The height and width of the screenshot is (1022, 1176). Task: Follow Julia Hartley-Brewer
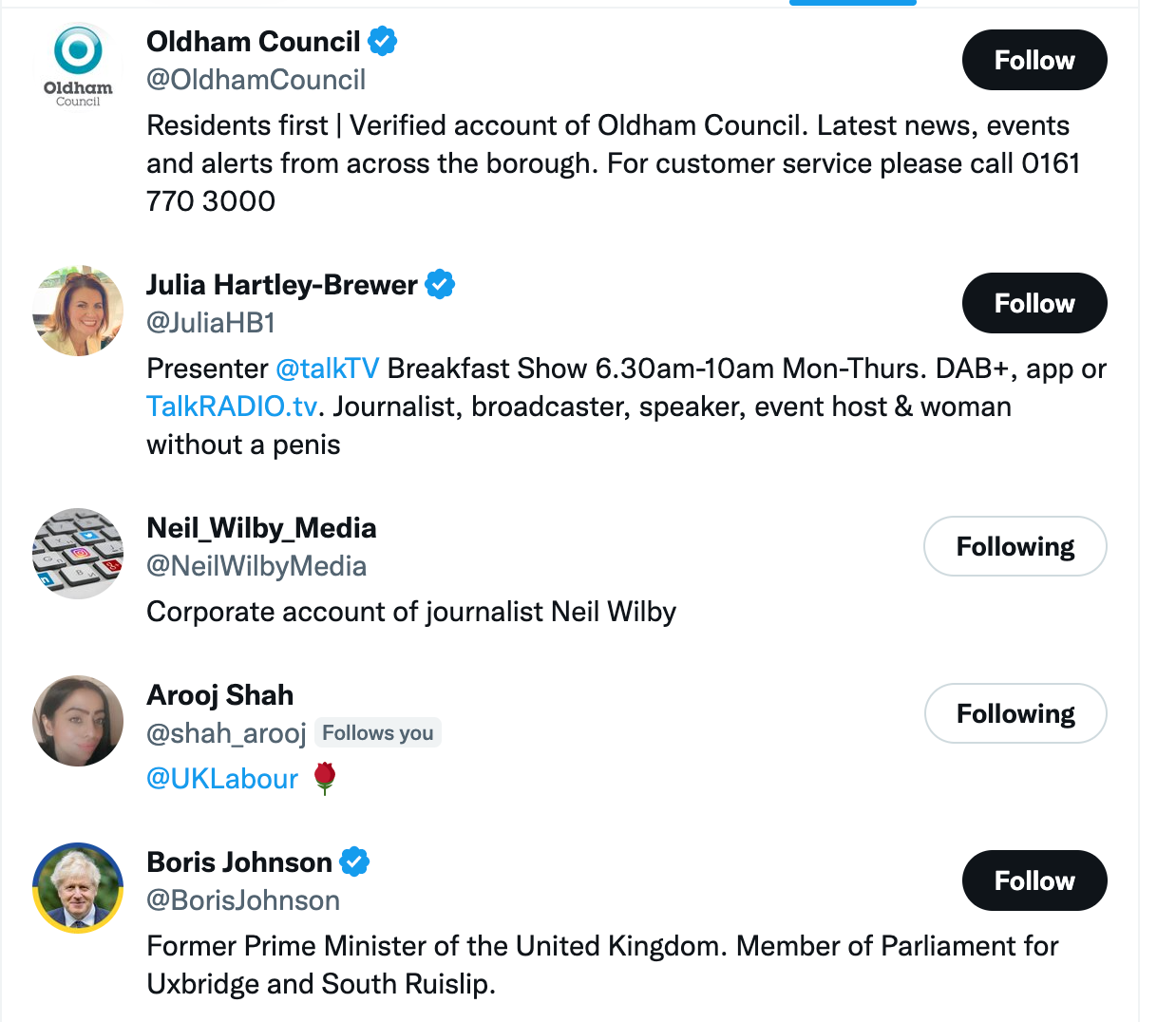point(1034,303)
